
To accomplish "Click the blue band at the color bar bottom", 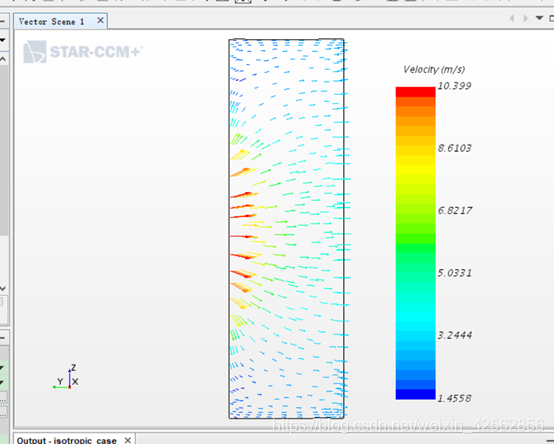I will click(x=416, y=394).
